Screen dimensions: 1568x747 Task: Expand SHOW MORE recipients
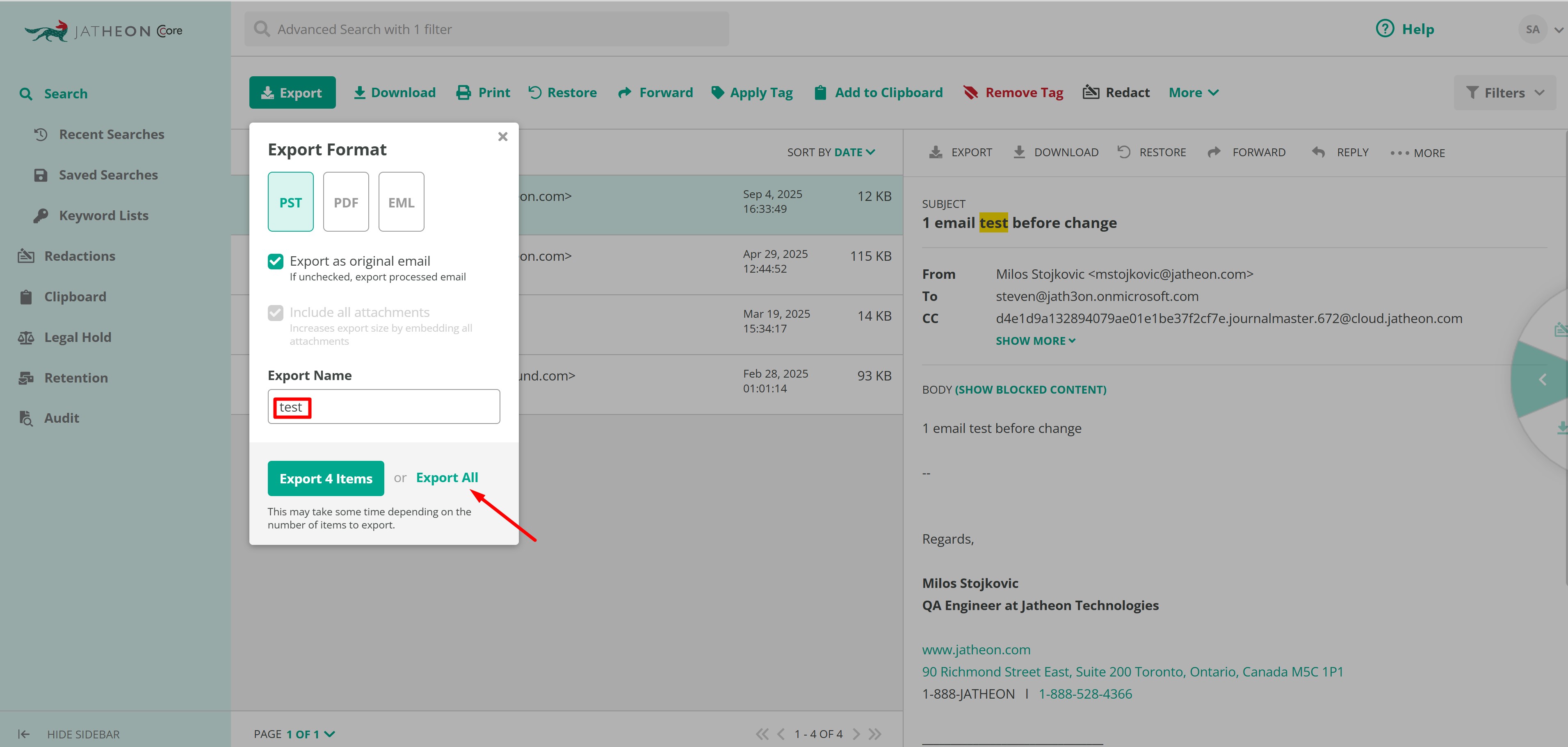1035,341
